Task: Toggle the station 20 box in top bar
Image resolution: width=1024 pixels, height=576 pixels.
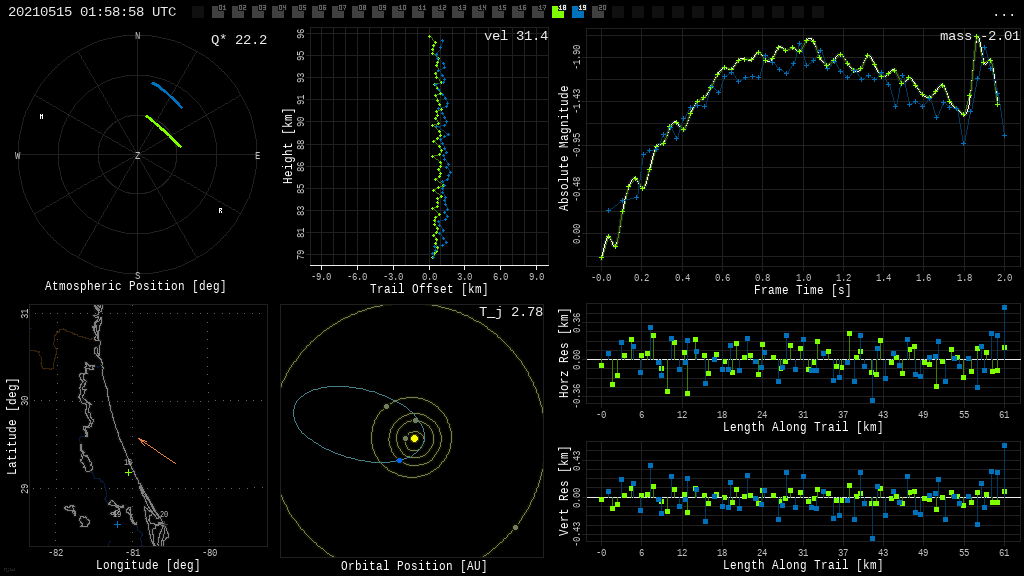Action: tap(598, 12)
